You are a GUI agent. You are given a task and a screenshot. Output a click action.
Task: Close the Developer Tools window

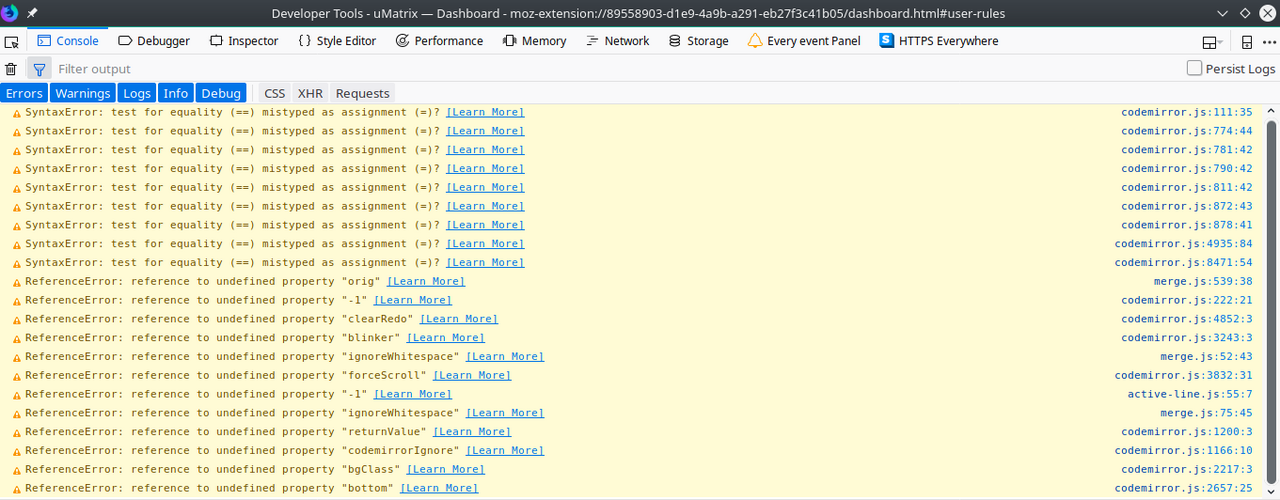coord(1266,12)
